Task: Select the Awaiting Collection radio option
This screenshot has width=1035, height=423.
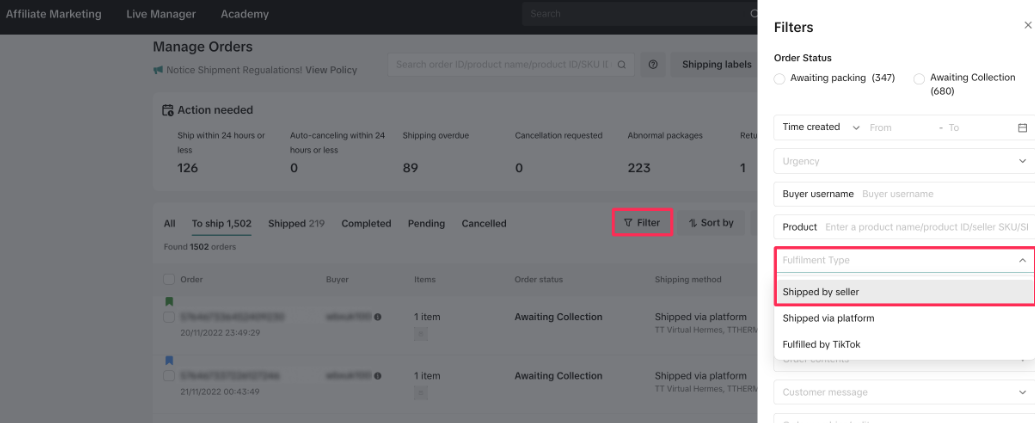Action: 919,78
